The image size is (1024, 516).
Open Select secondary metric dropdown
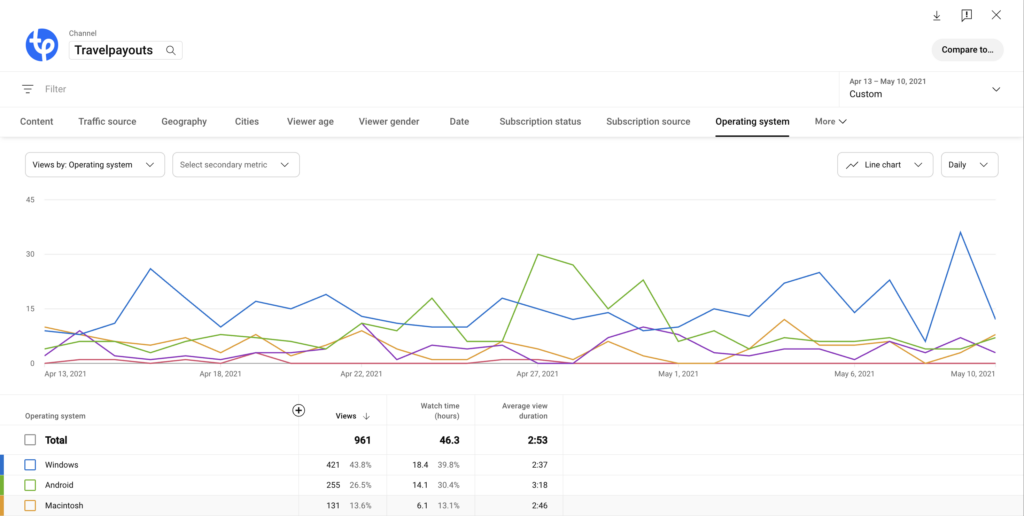pyautogui.click(x=235, y=165)
